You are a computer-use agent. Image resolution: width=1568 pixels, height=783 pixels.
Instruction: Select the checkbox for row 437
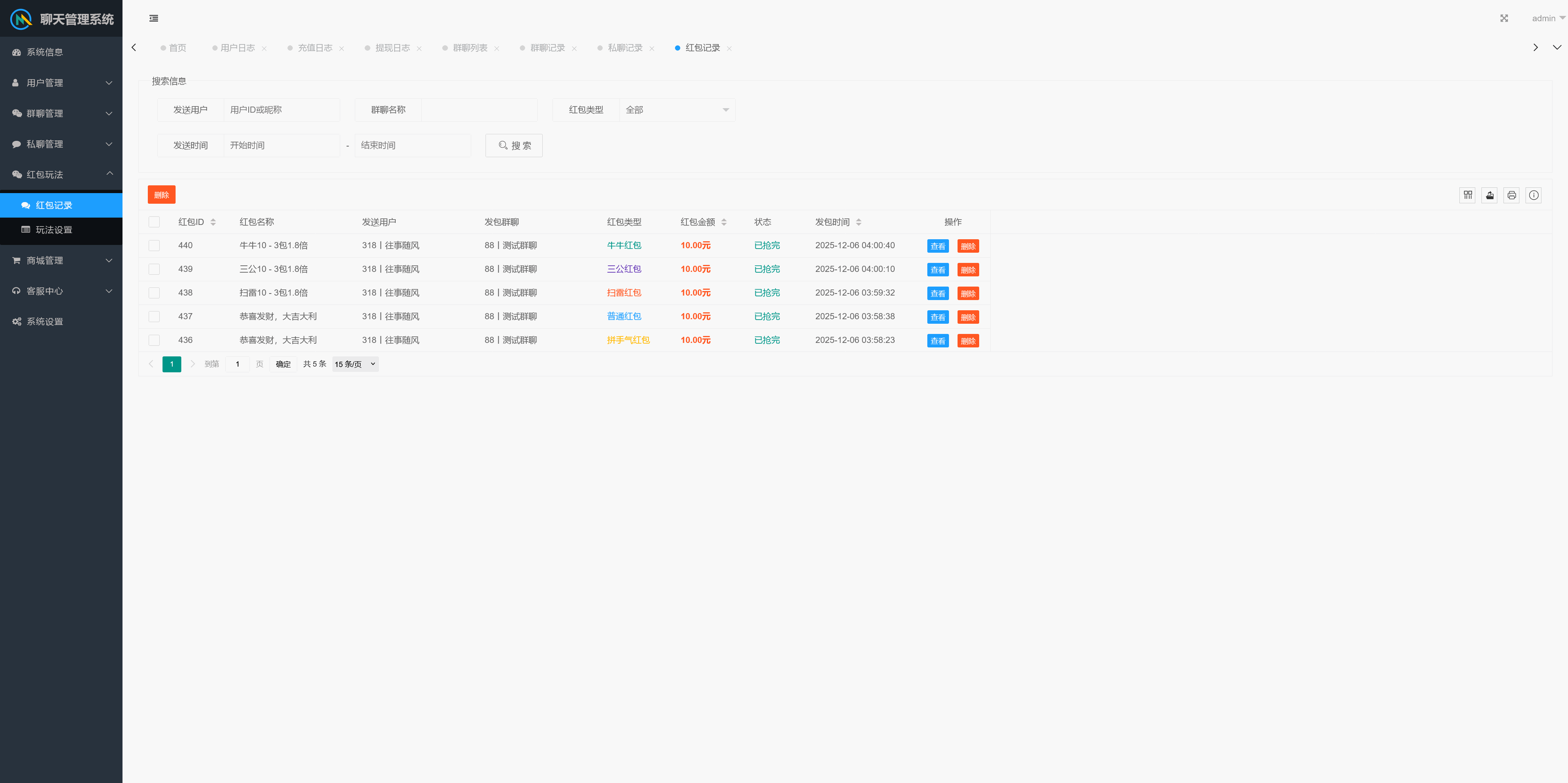coord(154,316)
